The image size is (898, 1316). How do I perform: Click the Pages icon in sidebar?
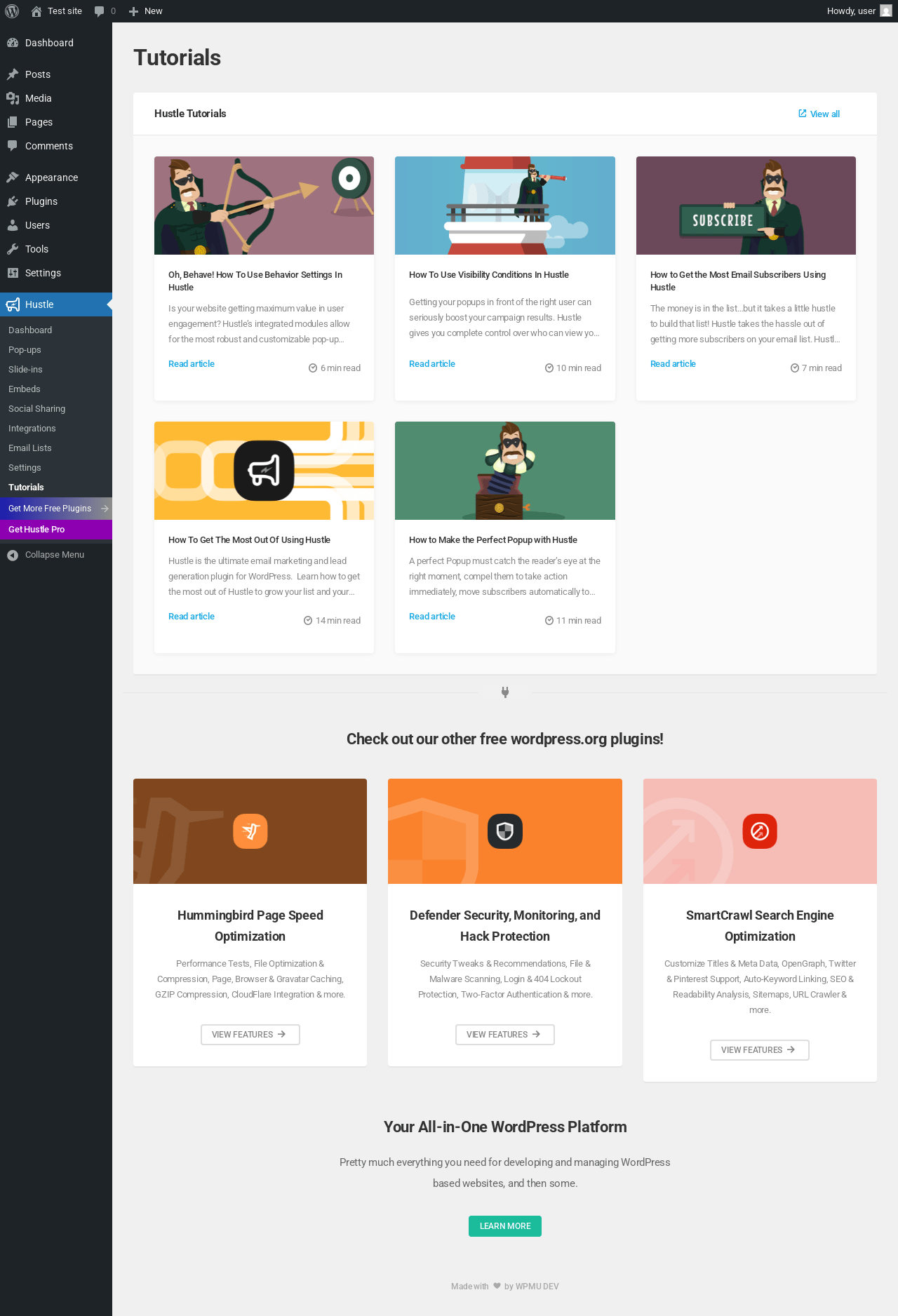[x=13, y=122]
